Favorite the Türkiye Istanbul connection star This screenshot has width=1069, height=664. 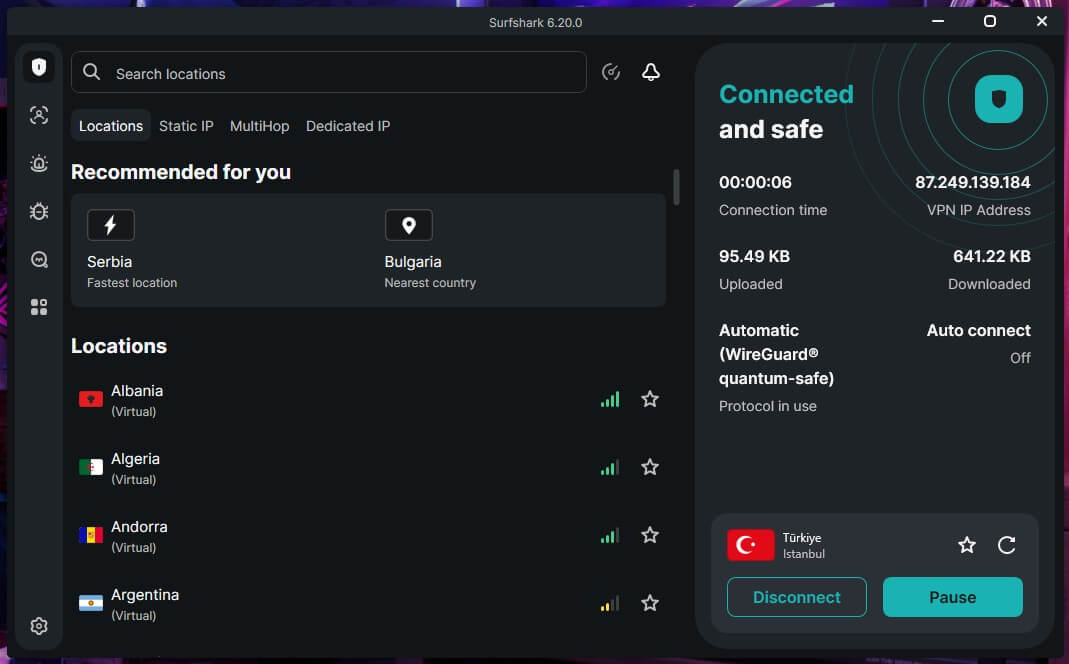point(967,545)
